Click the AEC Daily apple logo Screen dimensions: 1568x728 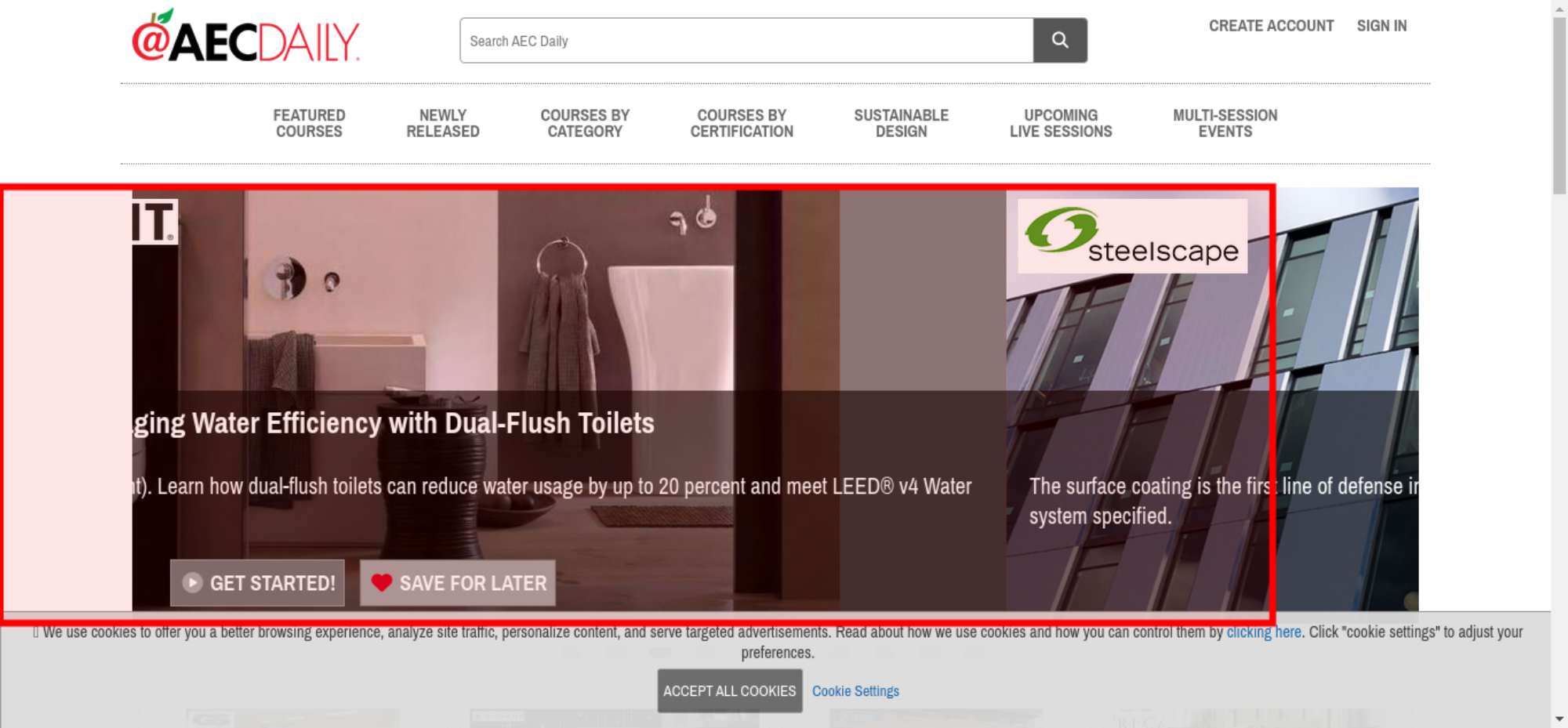click(x=245, y=37)
